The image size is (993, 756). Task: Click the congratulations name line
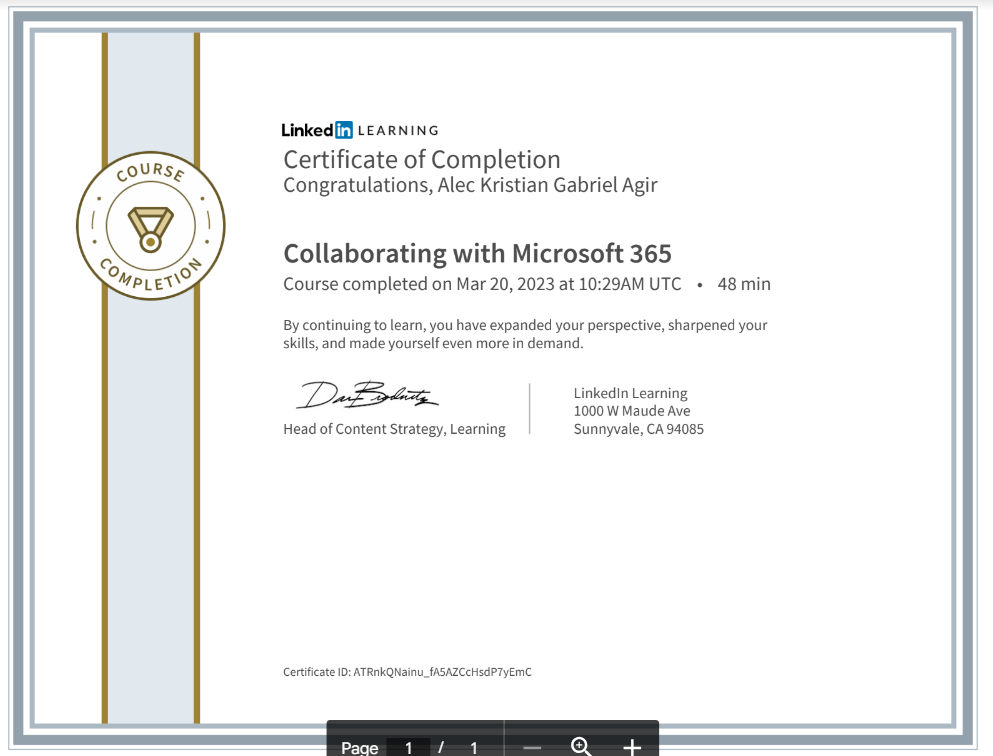(470, 185)
